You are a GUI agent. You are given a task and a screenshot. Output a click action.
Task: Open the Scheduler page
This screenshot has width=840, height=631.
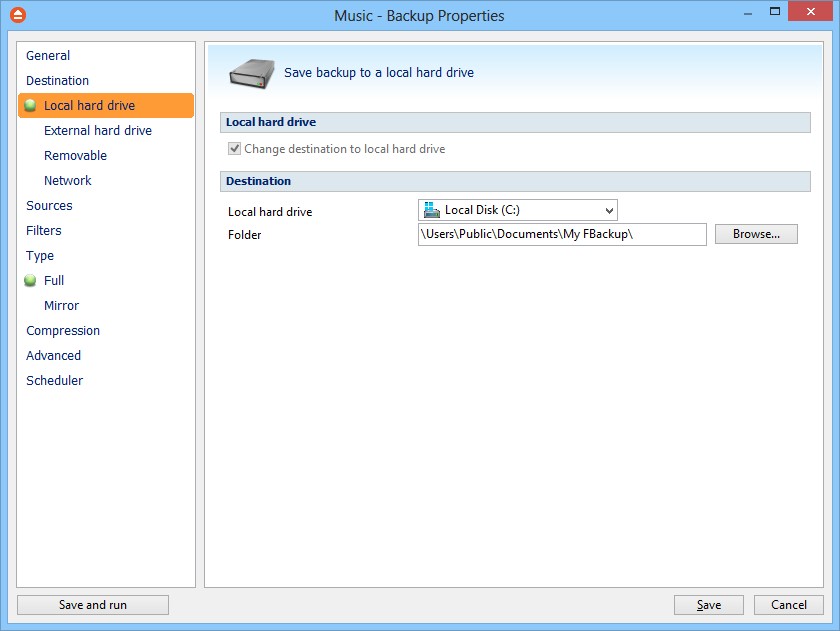[55, 380]
